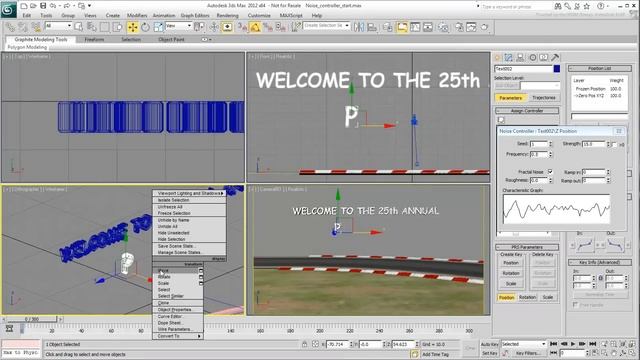Image resolution: width=640 pixels, height=360 pixels.
Task: Collapse the Key Info (Advanced) rollout
Action: tap(600, 262)
